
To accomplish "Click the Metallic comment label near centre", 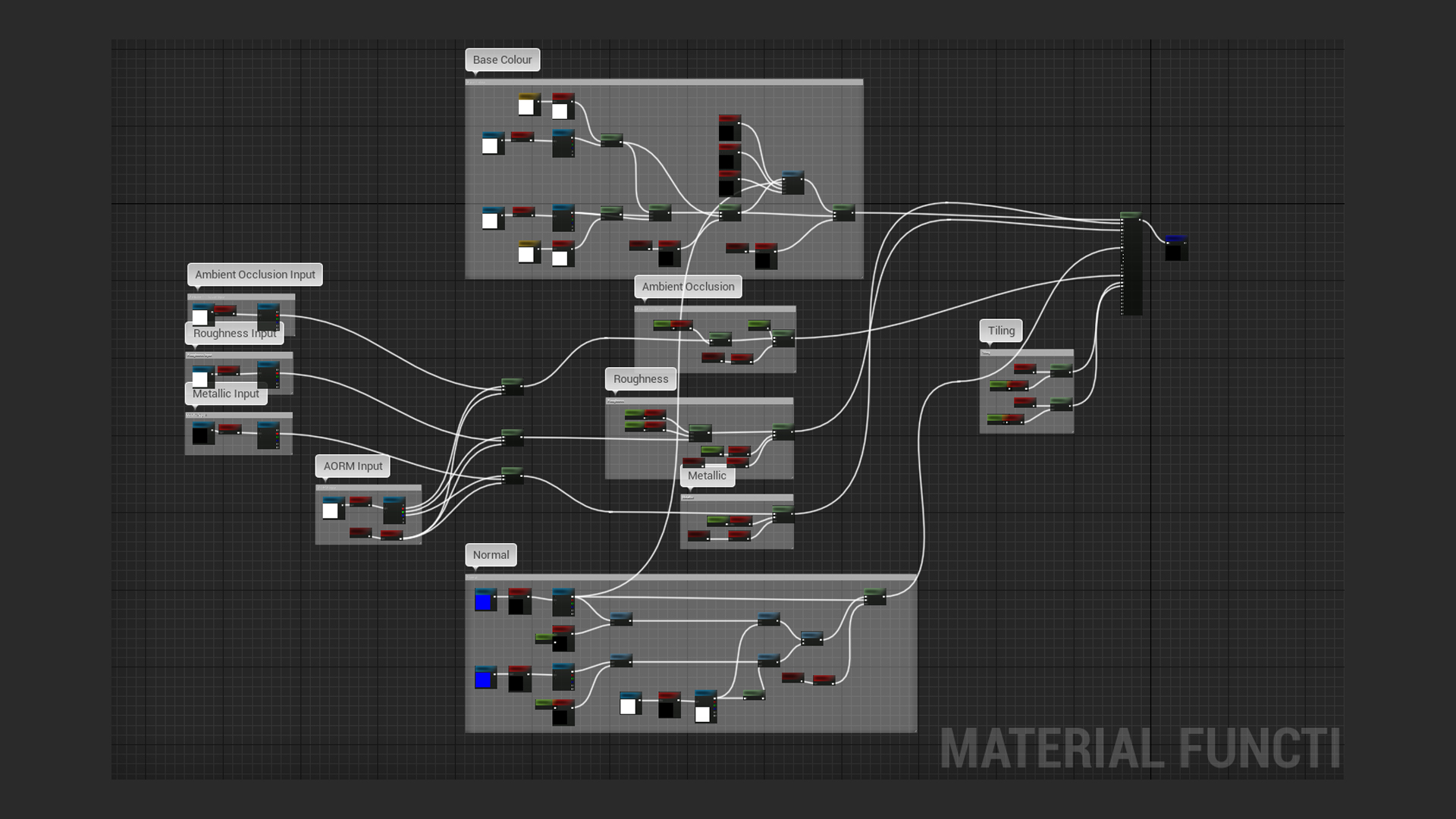I will (707, 476).
